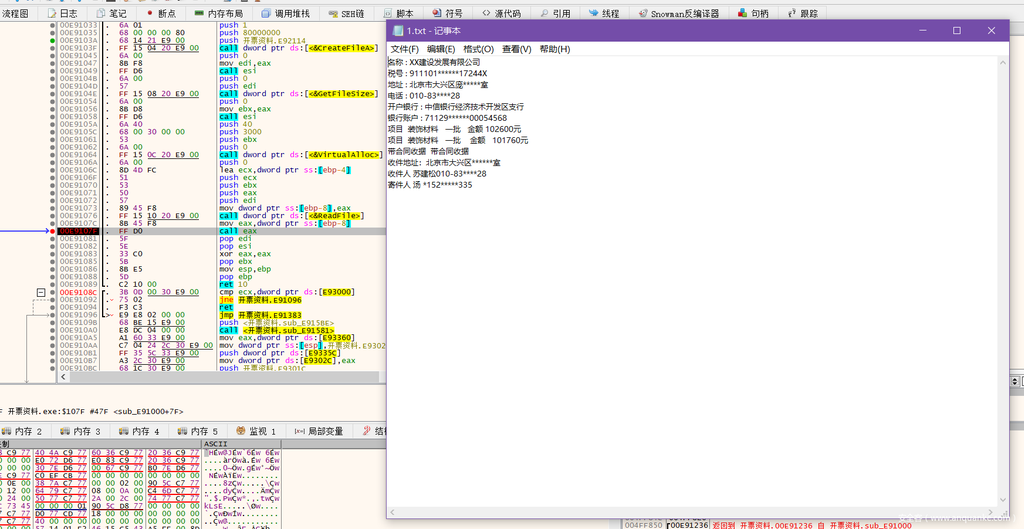Toggle breakpoint dot at address 00E91092
This screenshot has height=529, width=1024.
pos(52,299)
